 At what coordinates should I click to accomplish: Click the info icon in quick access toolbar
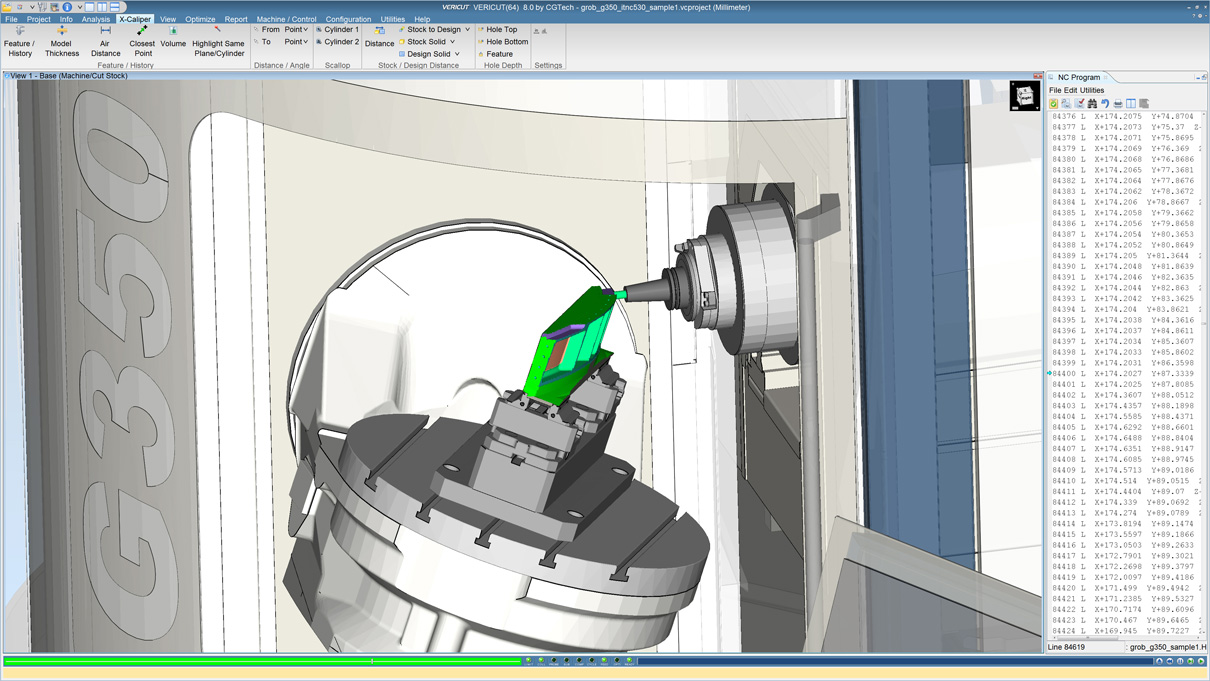67,7
